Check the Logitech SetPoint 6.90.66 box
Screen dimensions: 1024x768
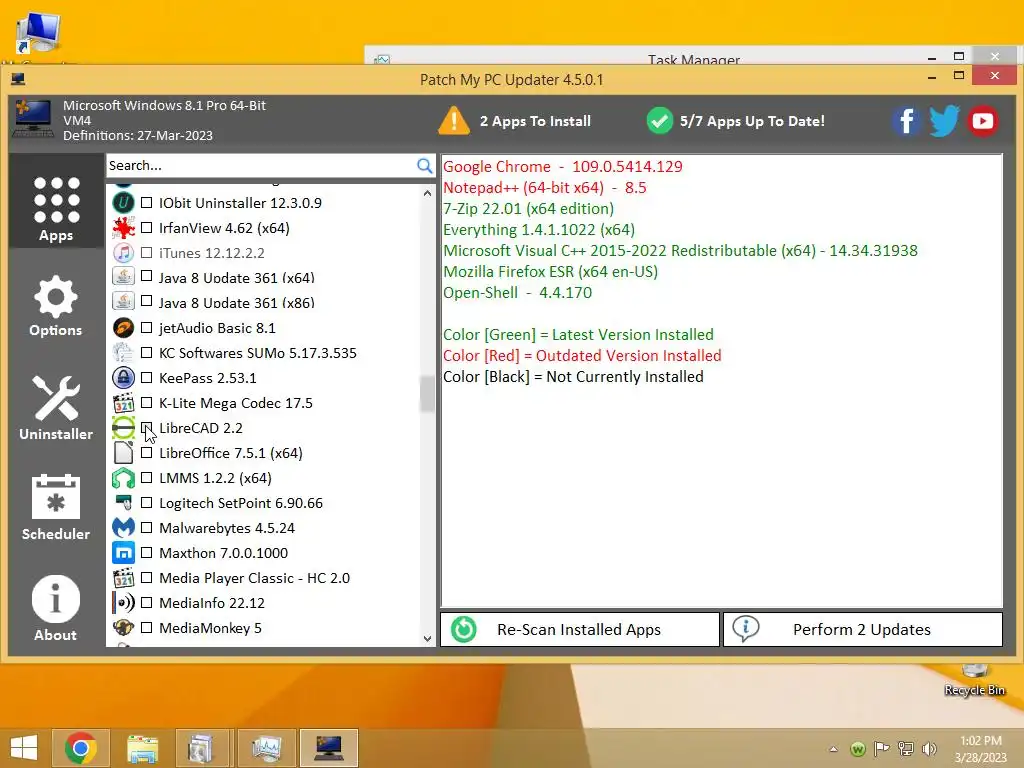[x=146, y=503]
